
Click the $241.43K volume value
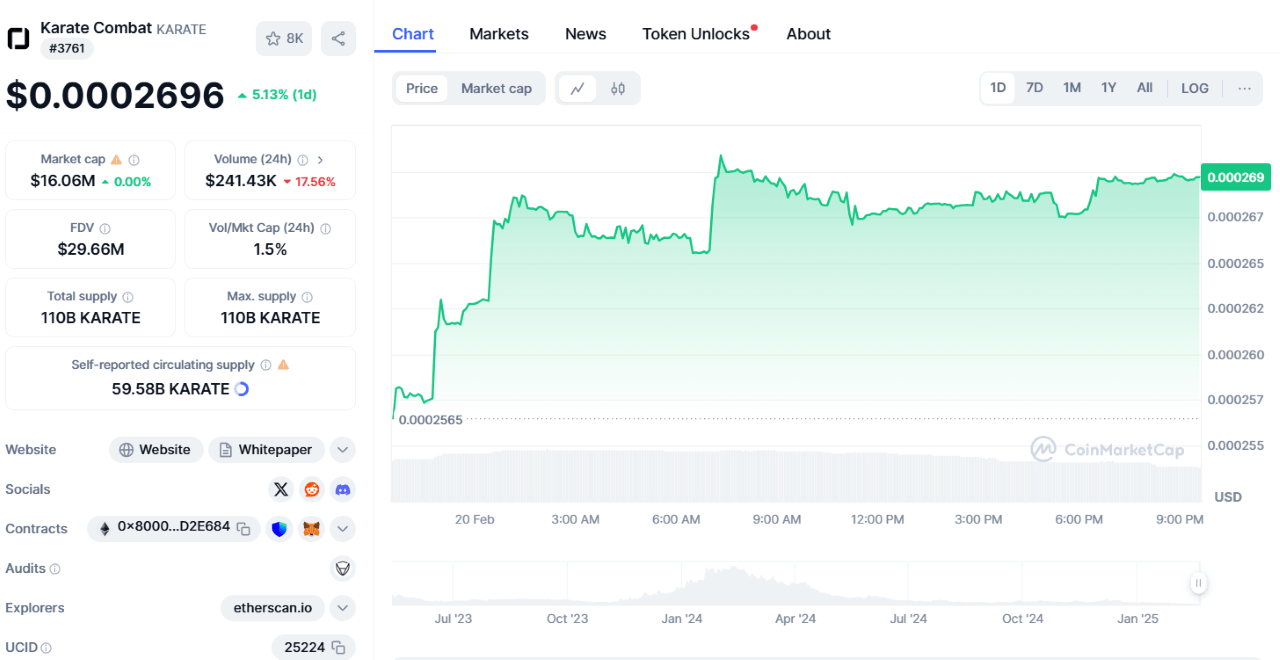pyautogui.click(x=241, y=181)
